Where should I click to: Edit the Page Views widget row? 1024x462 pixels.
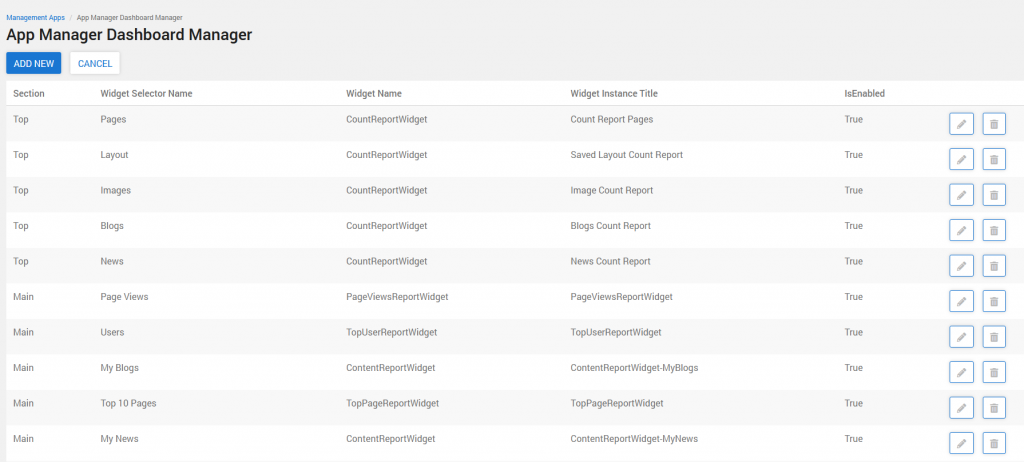(x=961, y=301)
